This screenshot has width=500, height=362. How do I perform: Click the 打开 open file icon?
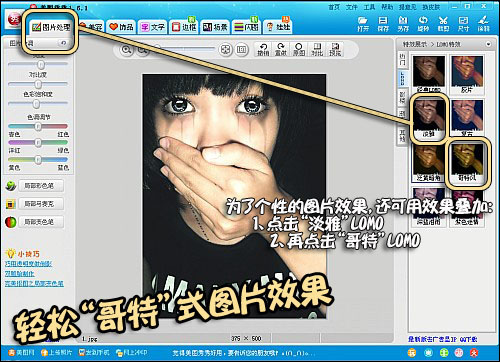(x=363, y=24)
